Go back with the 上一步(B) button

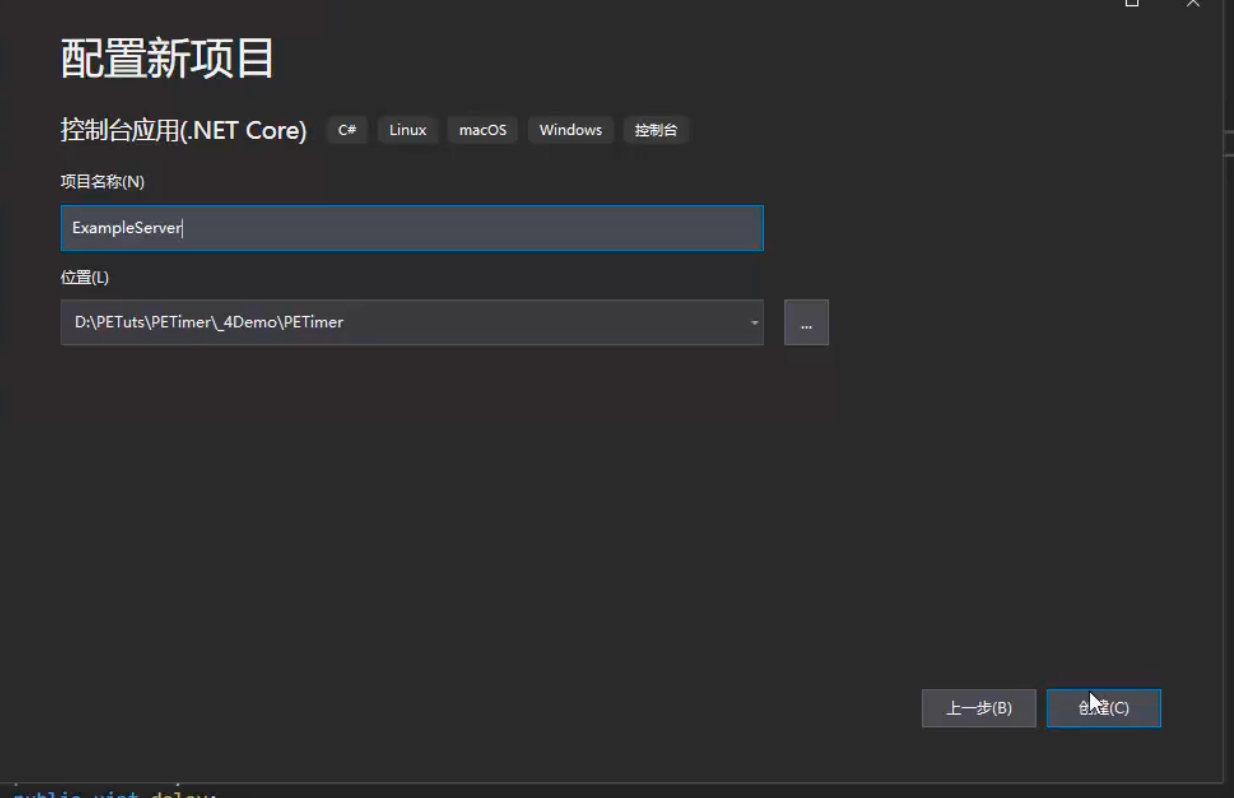pyautogui.click(x=979, y=708)
